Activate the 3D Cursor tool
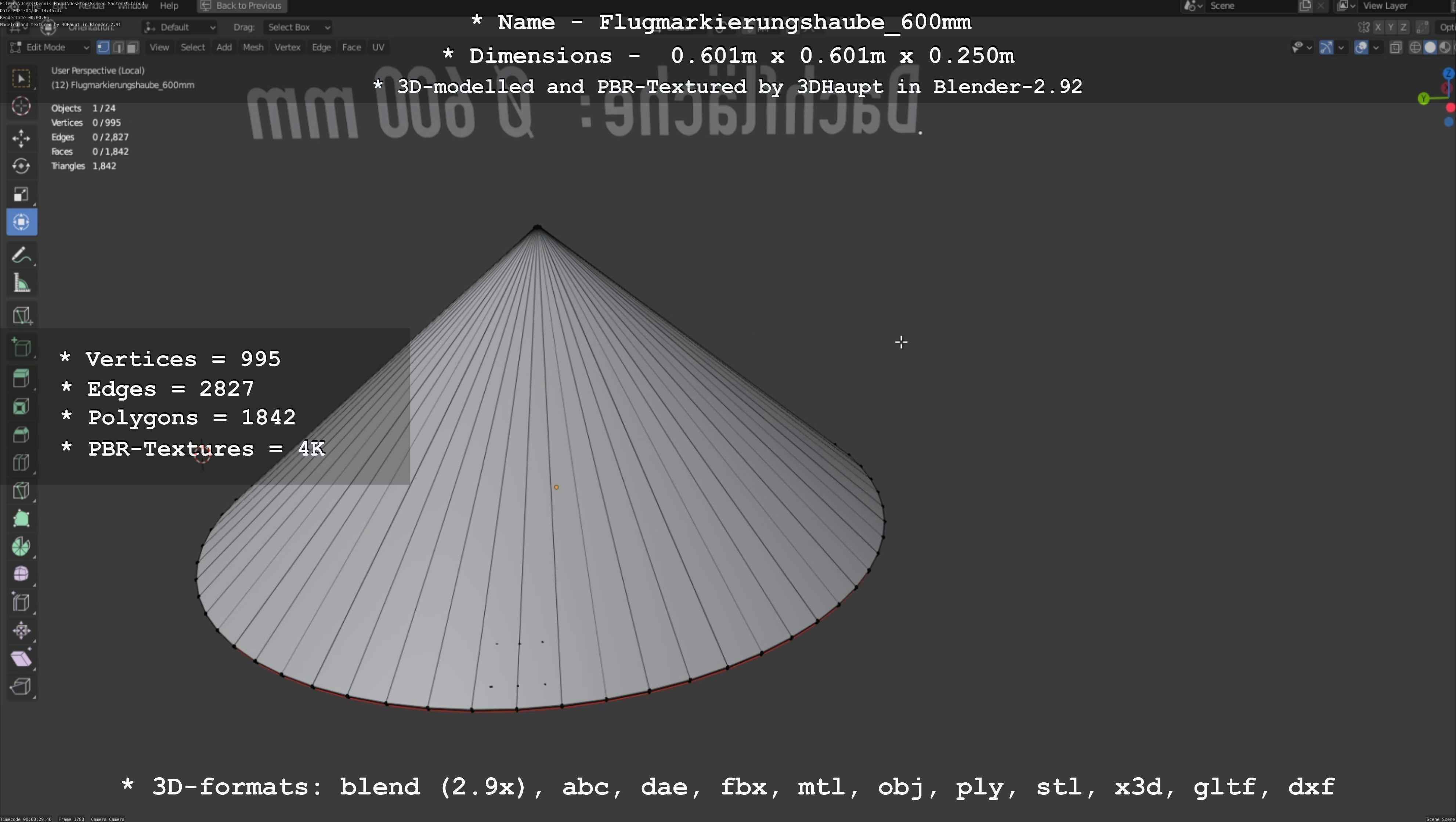This screenshot has width=1456, height=822. 21,106
